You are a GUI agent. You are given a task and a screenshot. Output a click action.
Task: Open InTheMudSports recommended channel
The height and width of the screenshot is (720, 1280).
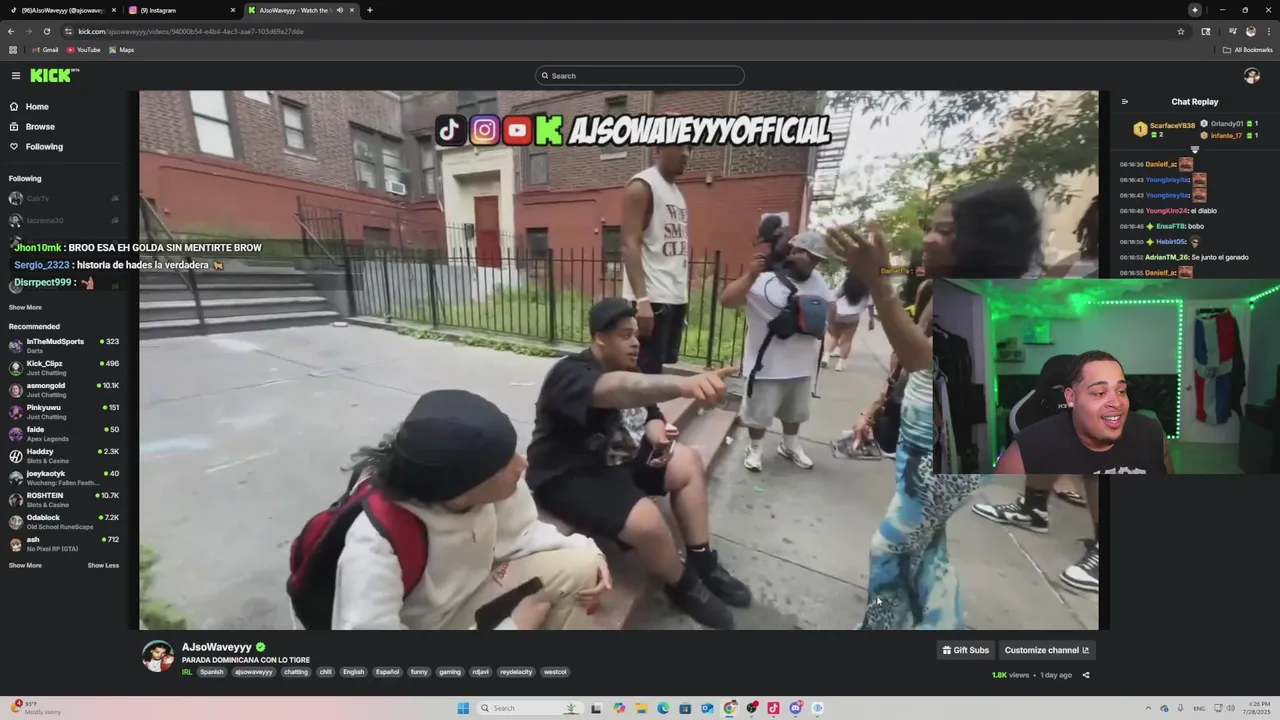pyautogui.click(x=64, y=346)
